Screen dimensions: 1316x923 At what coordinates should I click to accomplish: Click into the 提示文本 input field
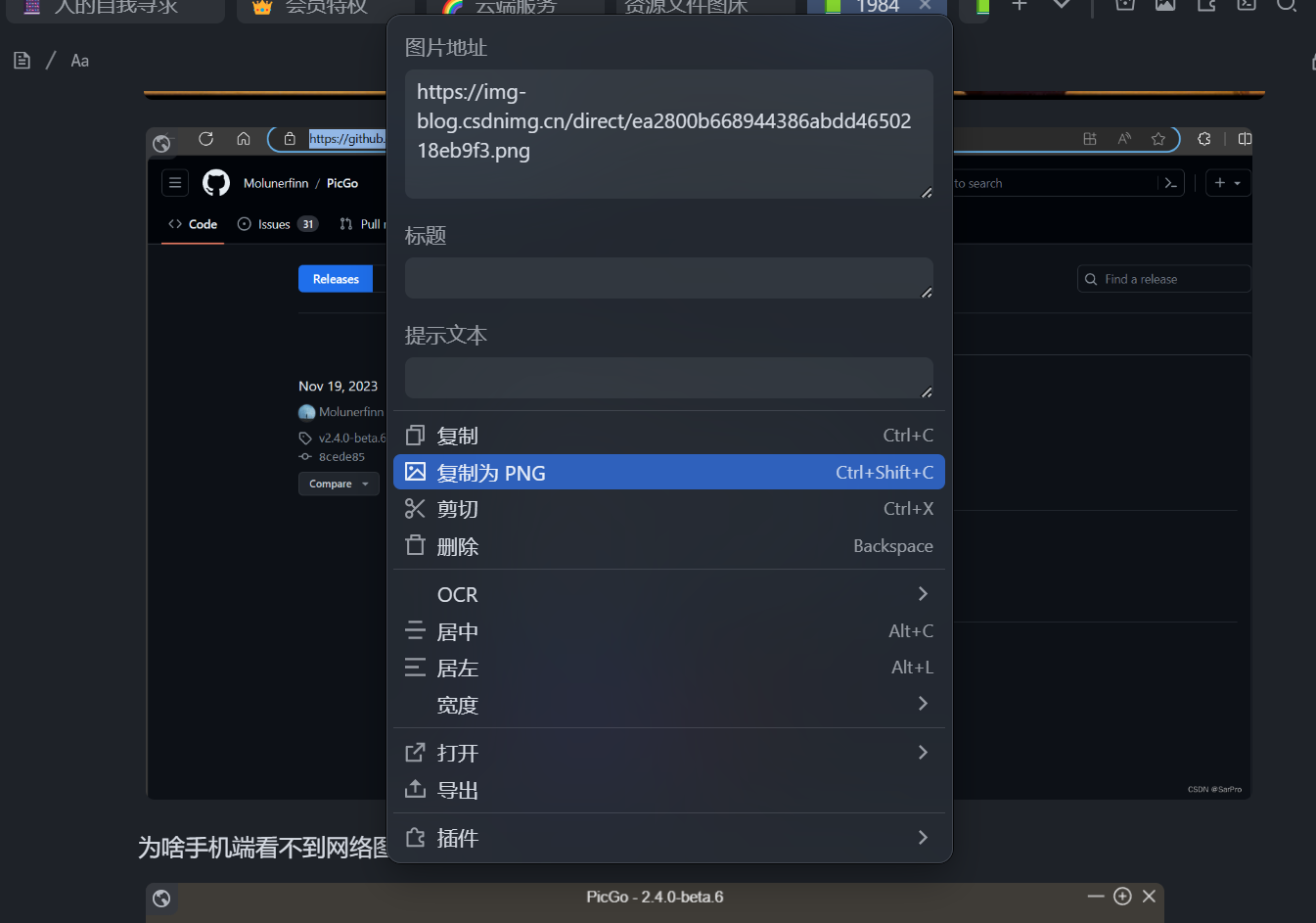(x=668, y=378)
